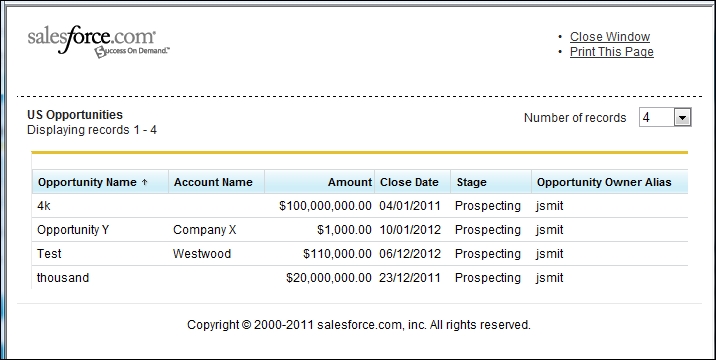Sort by Amount column header
Viewport: 716px width, 360px height.
[x=350, y=182]
